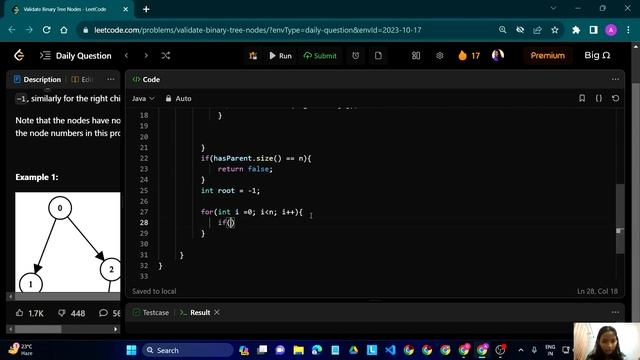The image size is (640, 360).
Task: Open the Java language dropdown
Action: point(143,98)
